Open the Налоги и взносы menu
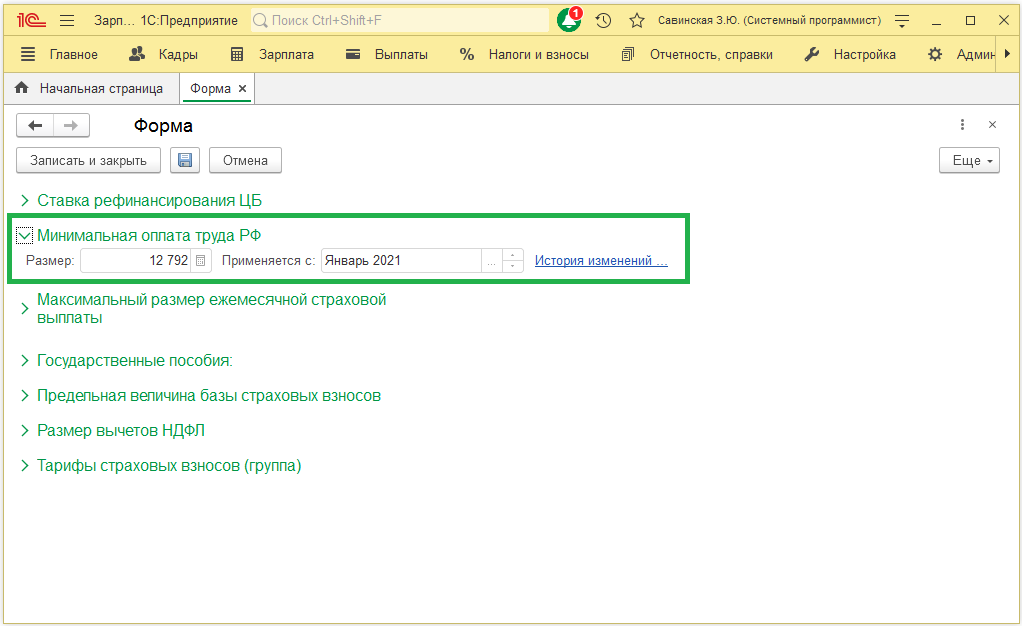 (524, 54)
